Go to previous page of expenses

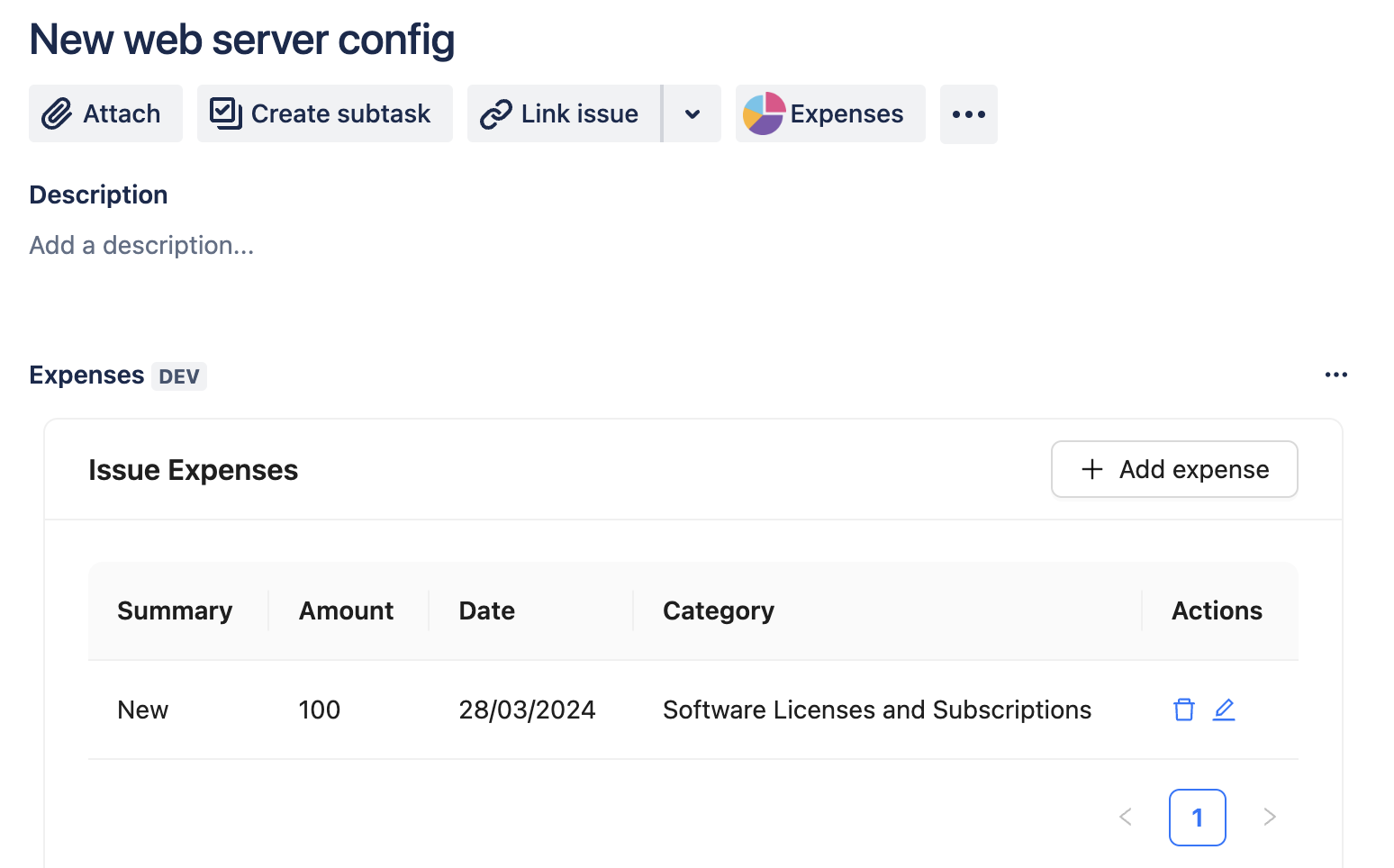pos(1126,818)
